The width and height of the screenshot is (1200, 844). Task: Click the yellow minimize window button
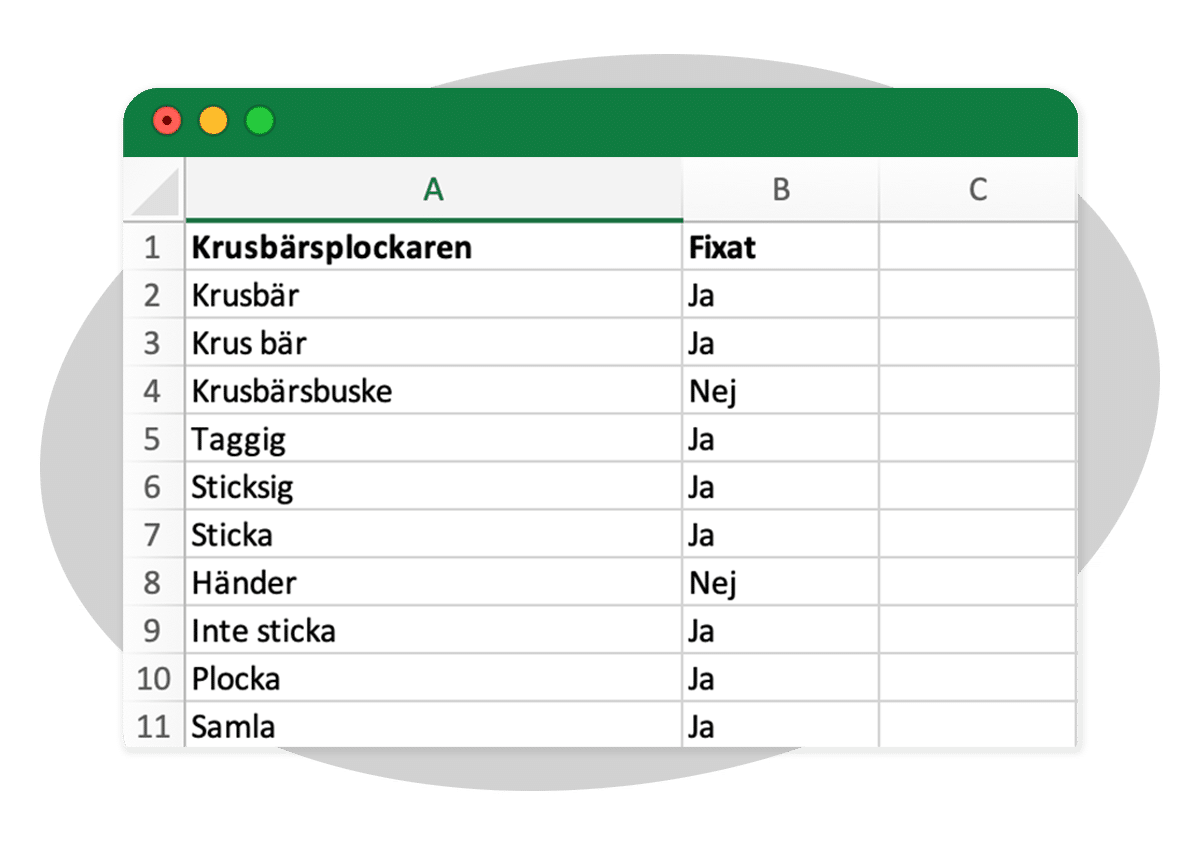click(x=213, y=122)
